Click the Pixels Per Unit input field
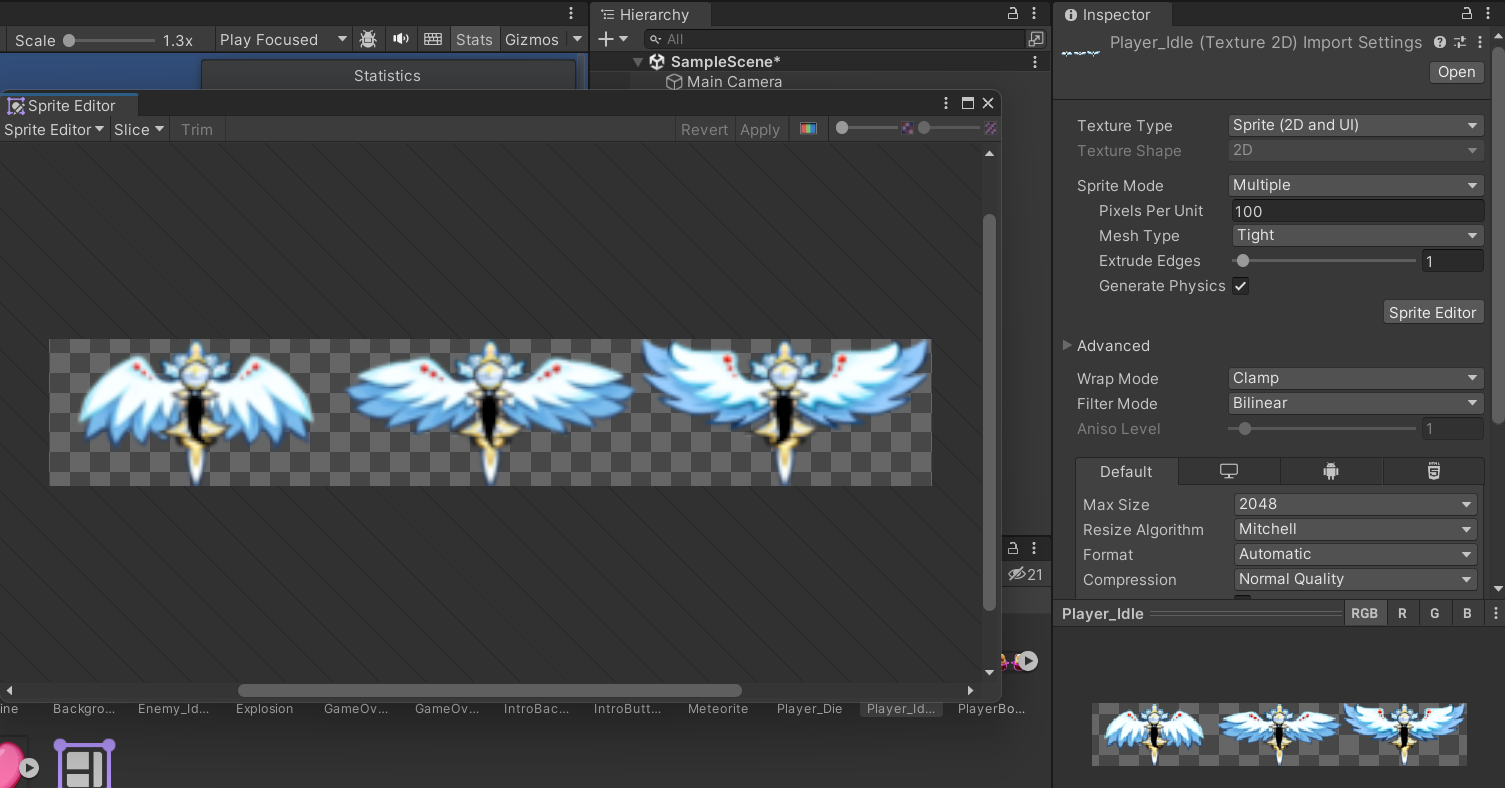 [1358, 211]
